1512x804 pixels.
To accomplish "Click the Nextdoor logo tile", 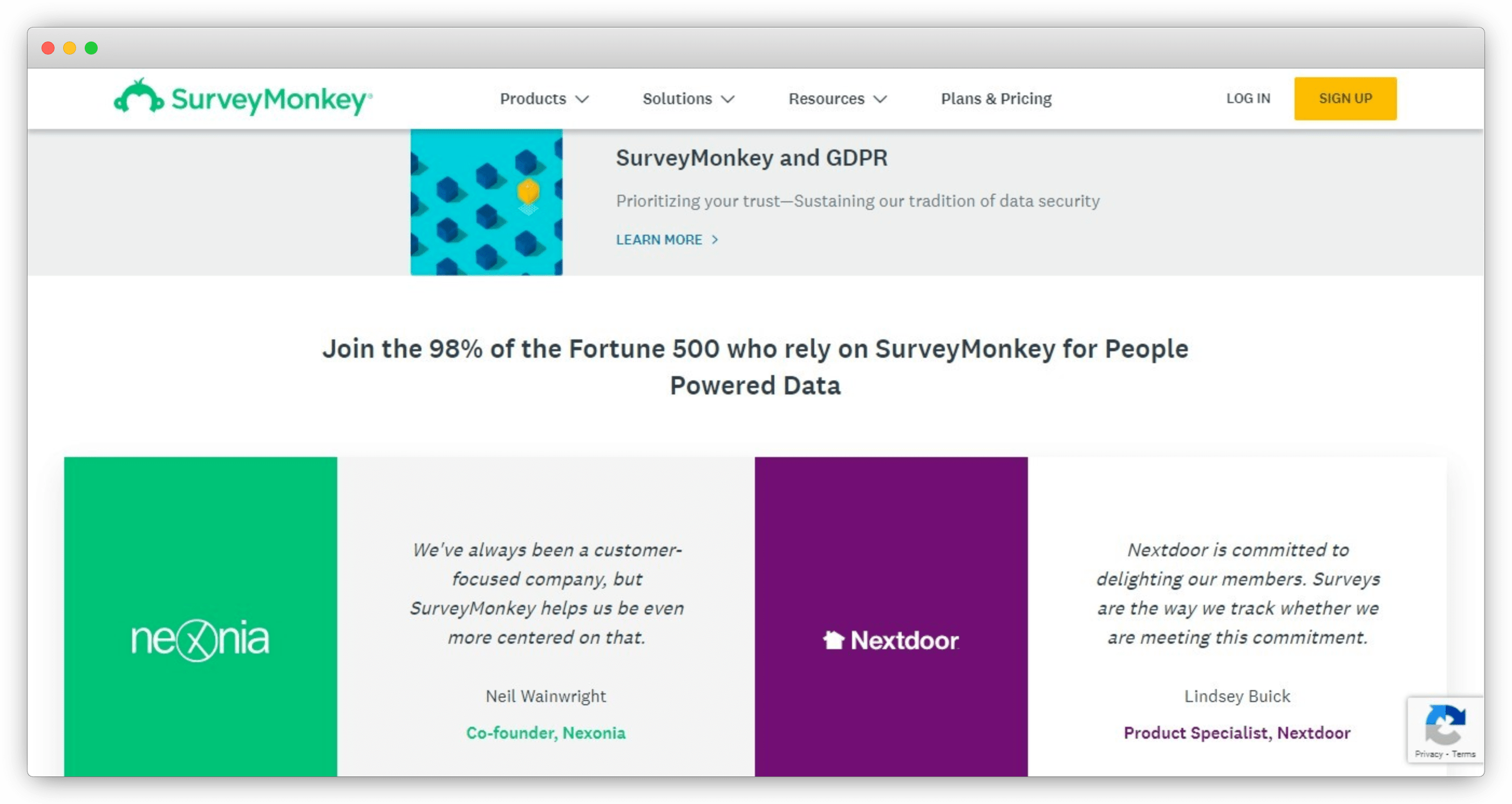I will coord(891,616).
